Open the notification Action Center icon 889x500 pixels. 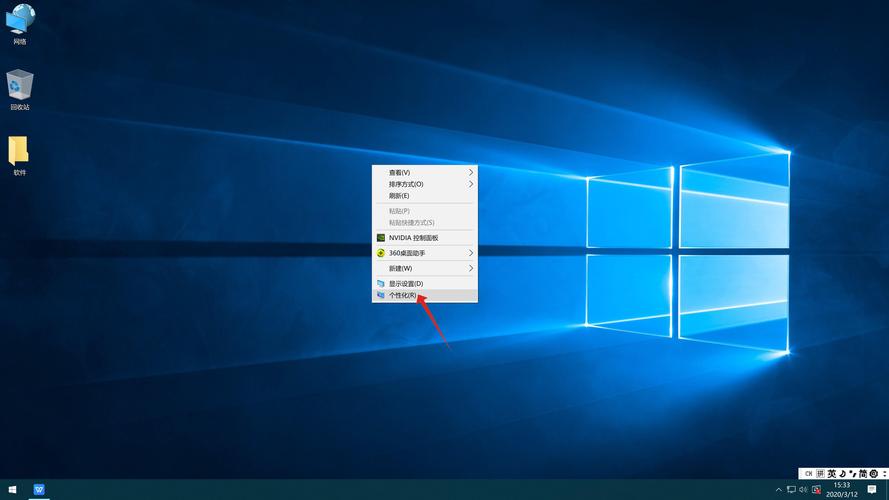point(872,490)
